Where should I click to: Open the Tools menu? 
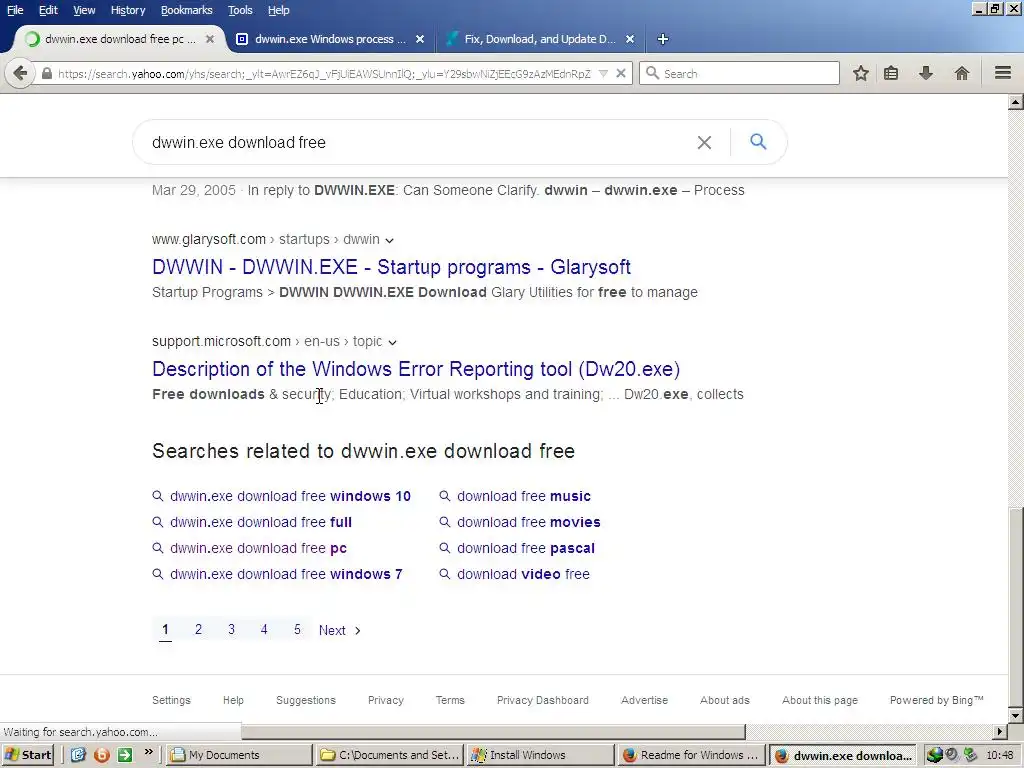point(240,10)
